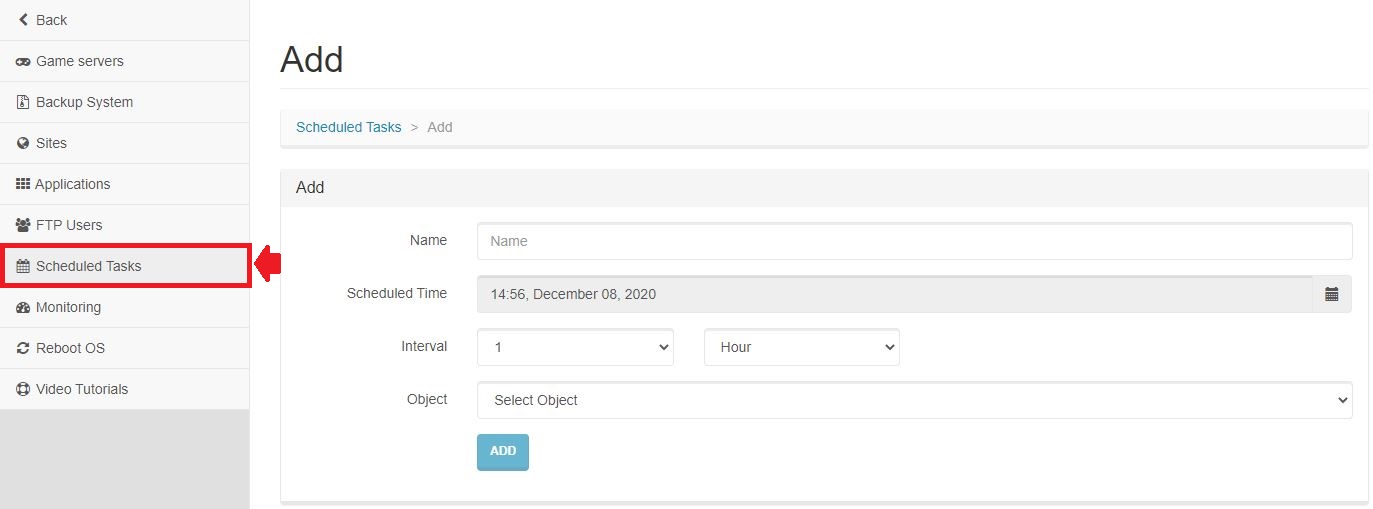This screenshot has height=509, width=1373.
Task: Go to Game servers menu
Action: pyautogui.click(x=124, y=61)
